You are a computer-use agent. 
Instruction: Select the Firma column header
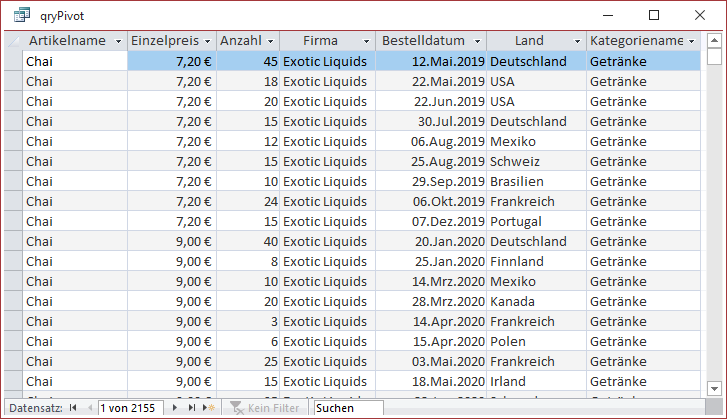tap(320, 41)
